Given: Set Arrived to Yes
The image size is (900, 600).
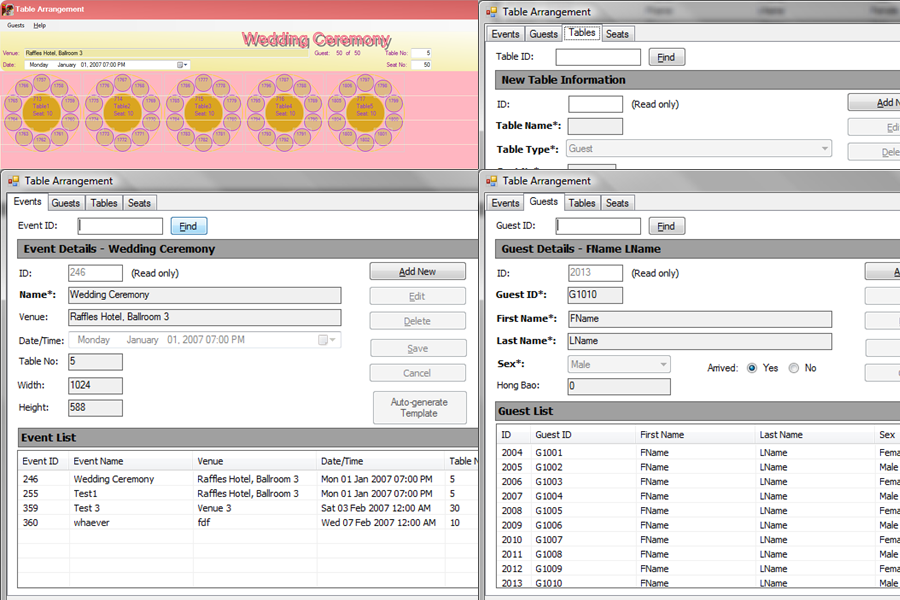Looking at the screenshot, I should [x=752, y=368].
